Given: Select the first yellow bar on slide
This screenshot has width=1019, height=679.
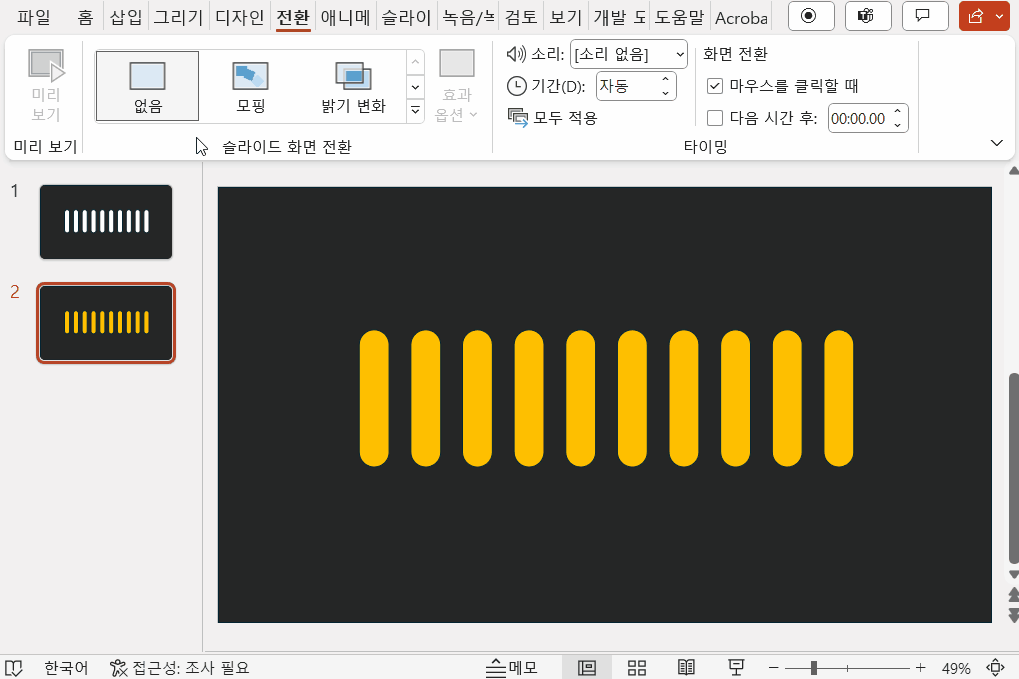Looking at the screenshot, I should coord(374,398).
